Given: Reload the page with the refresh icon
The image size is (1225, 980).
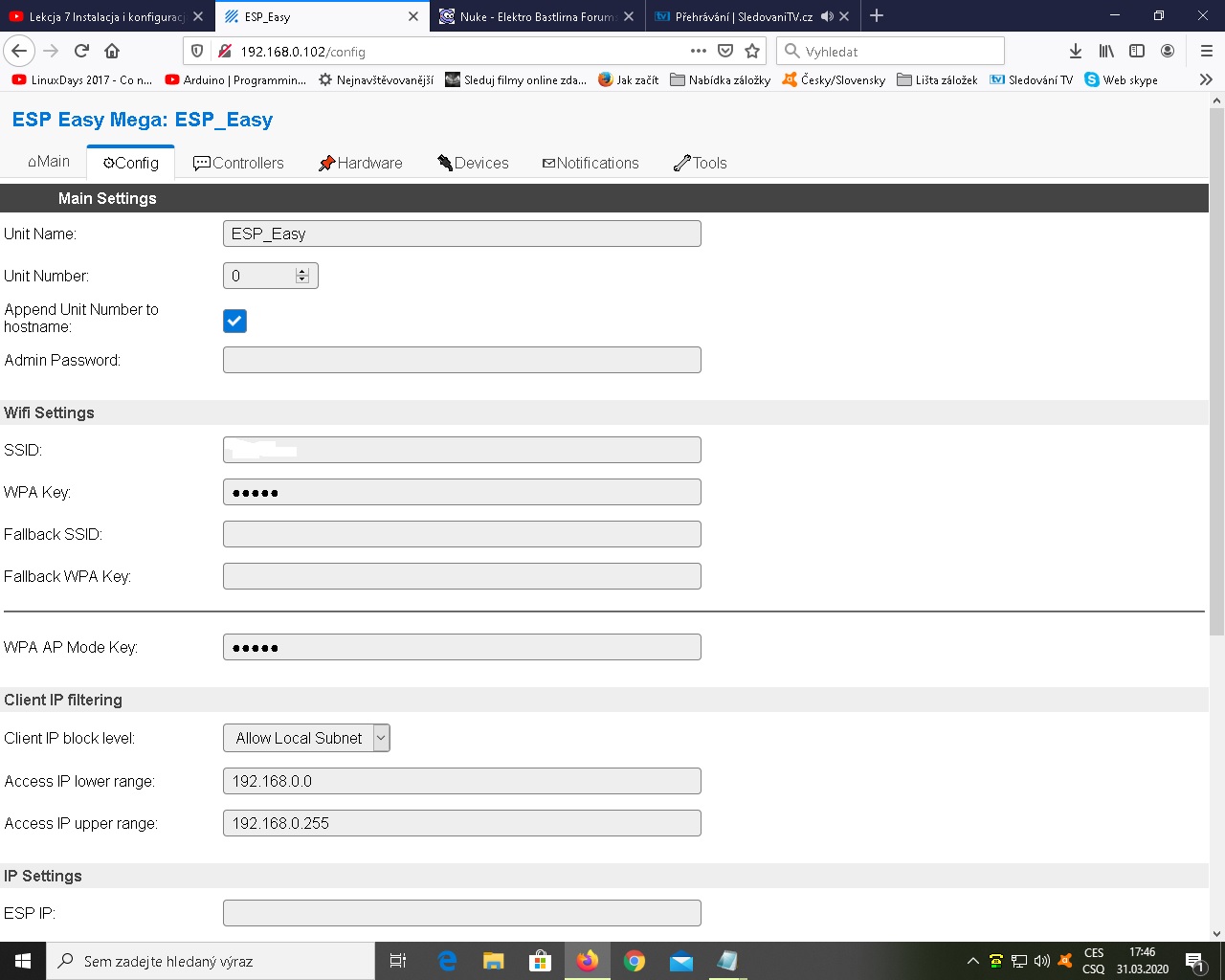Looking at the screenshot, I should (81, 51).
